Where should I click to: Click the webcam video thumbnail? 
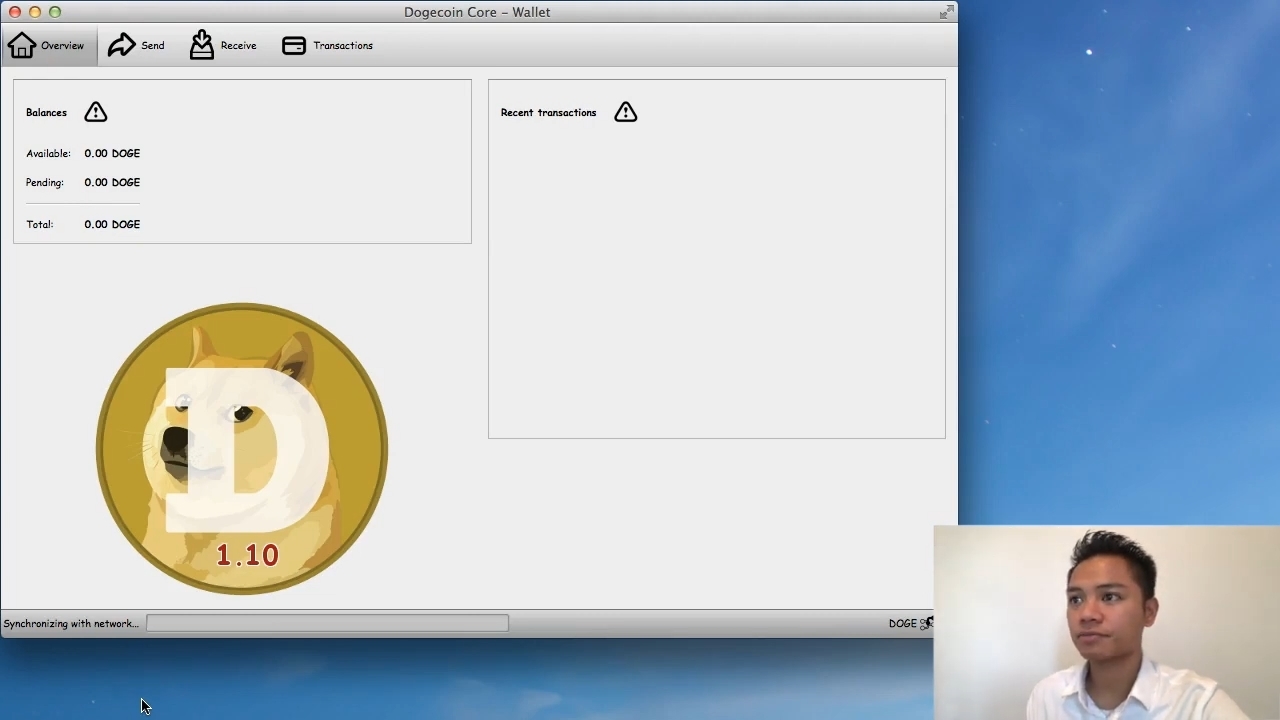[x=1106, y=622]
